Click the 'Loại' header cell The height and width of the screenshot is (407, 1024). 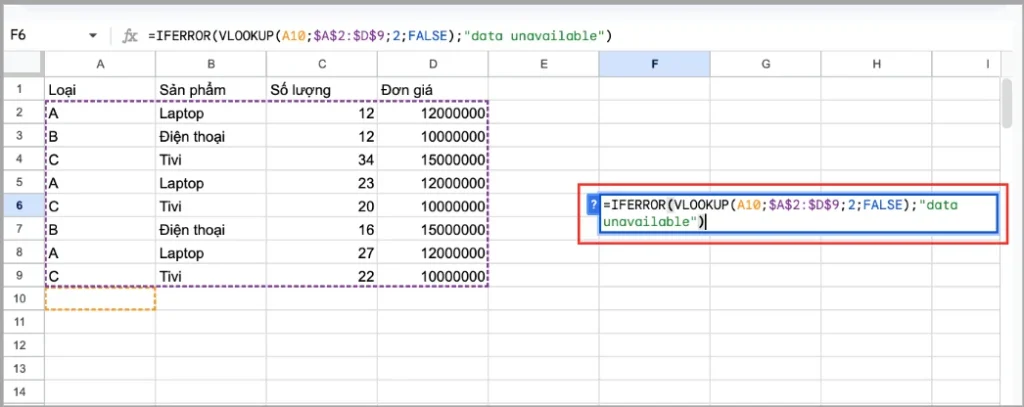pos(100,89)
